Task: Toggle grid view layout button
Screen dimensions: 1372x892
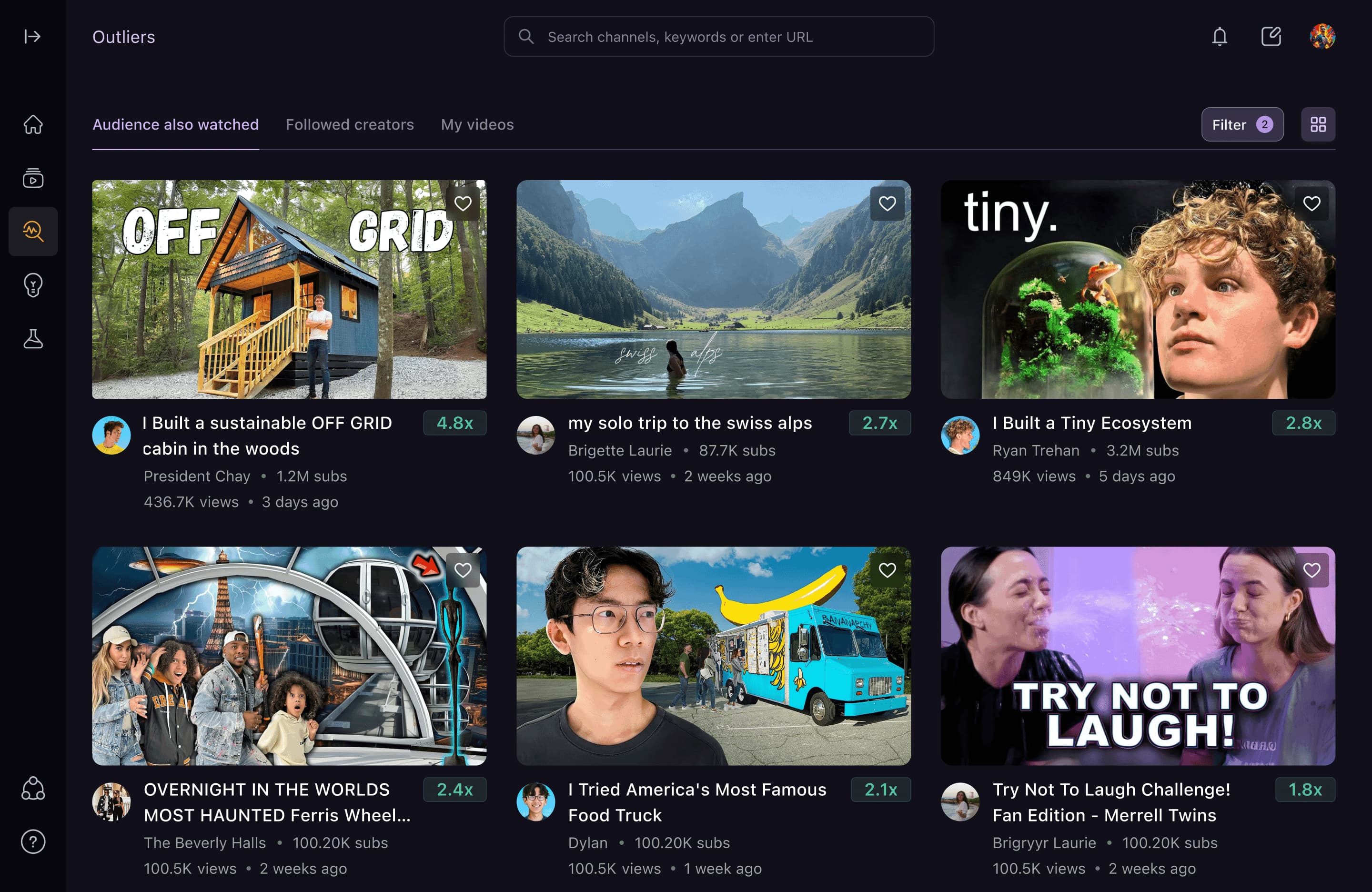Action: pyautogui.click(x=1318, y=124)
